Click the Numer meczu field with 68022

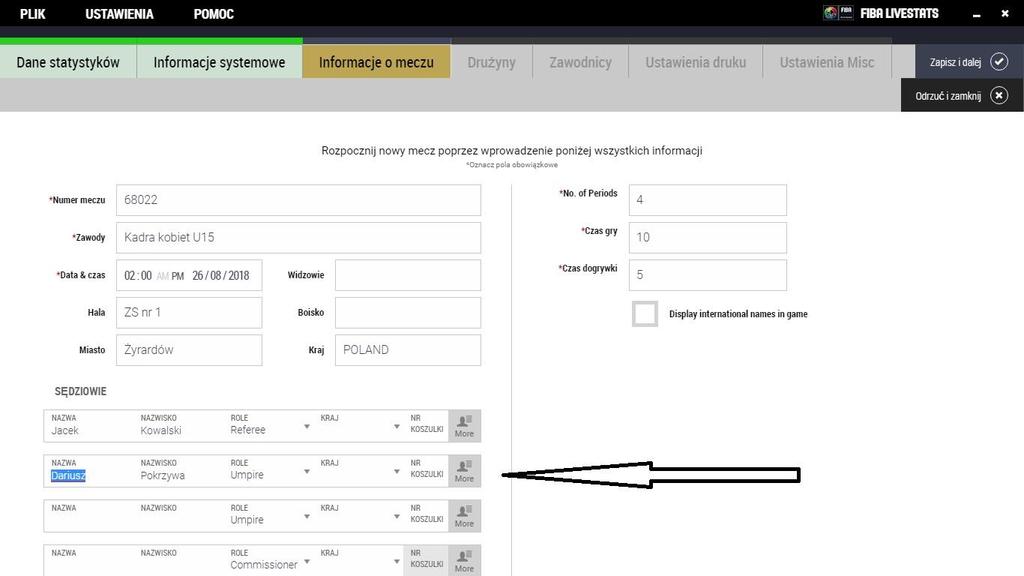[x=298, y=200]
